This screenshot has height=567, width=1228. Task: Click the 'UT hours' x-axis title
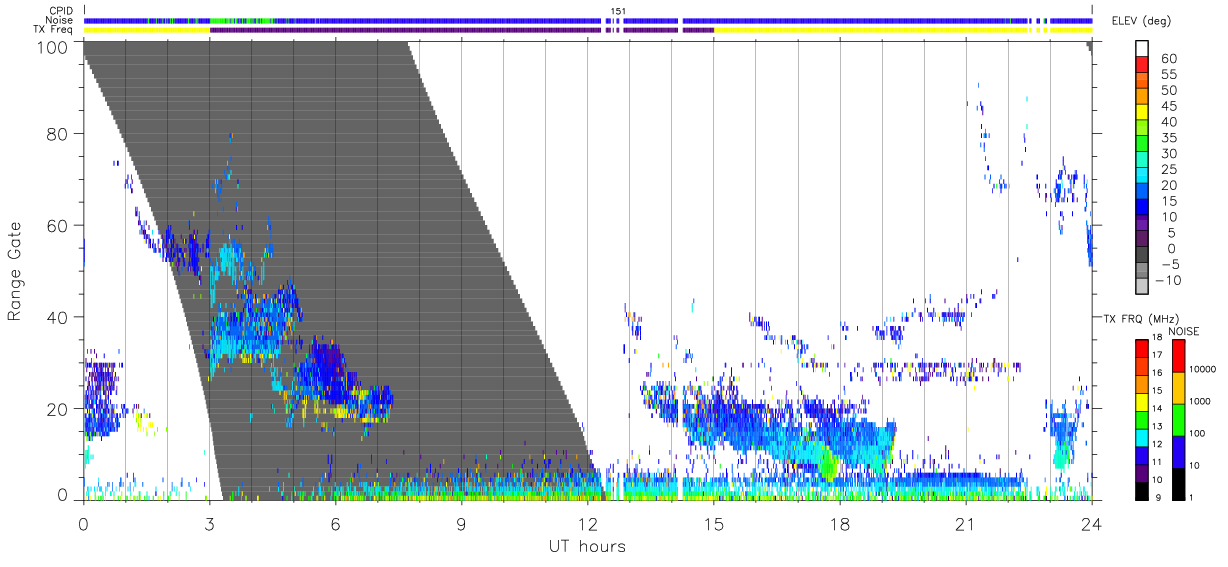tap(586, 546)
